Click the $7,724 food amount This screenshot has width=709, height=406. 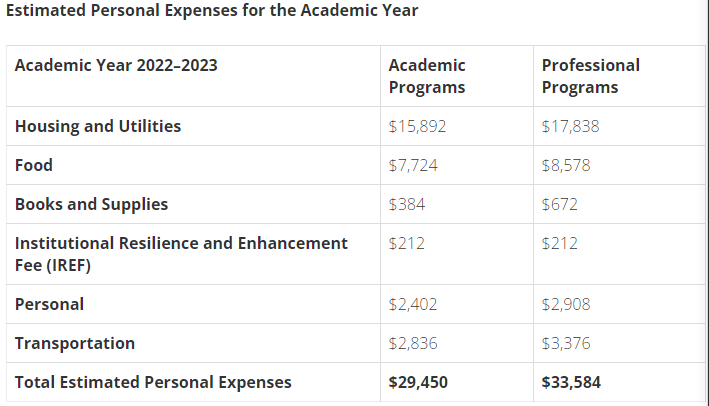tap(413, 166)
